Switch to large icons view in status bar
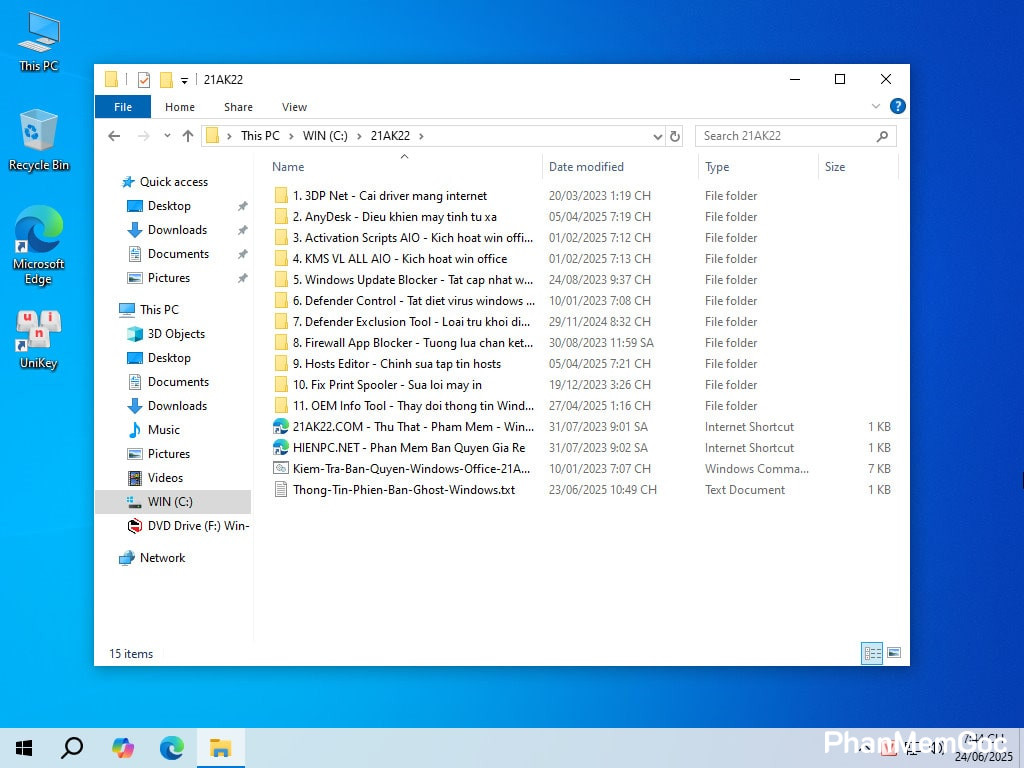This screenshot has width=1024, height=768. point(894,653)
